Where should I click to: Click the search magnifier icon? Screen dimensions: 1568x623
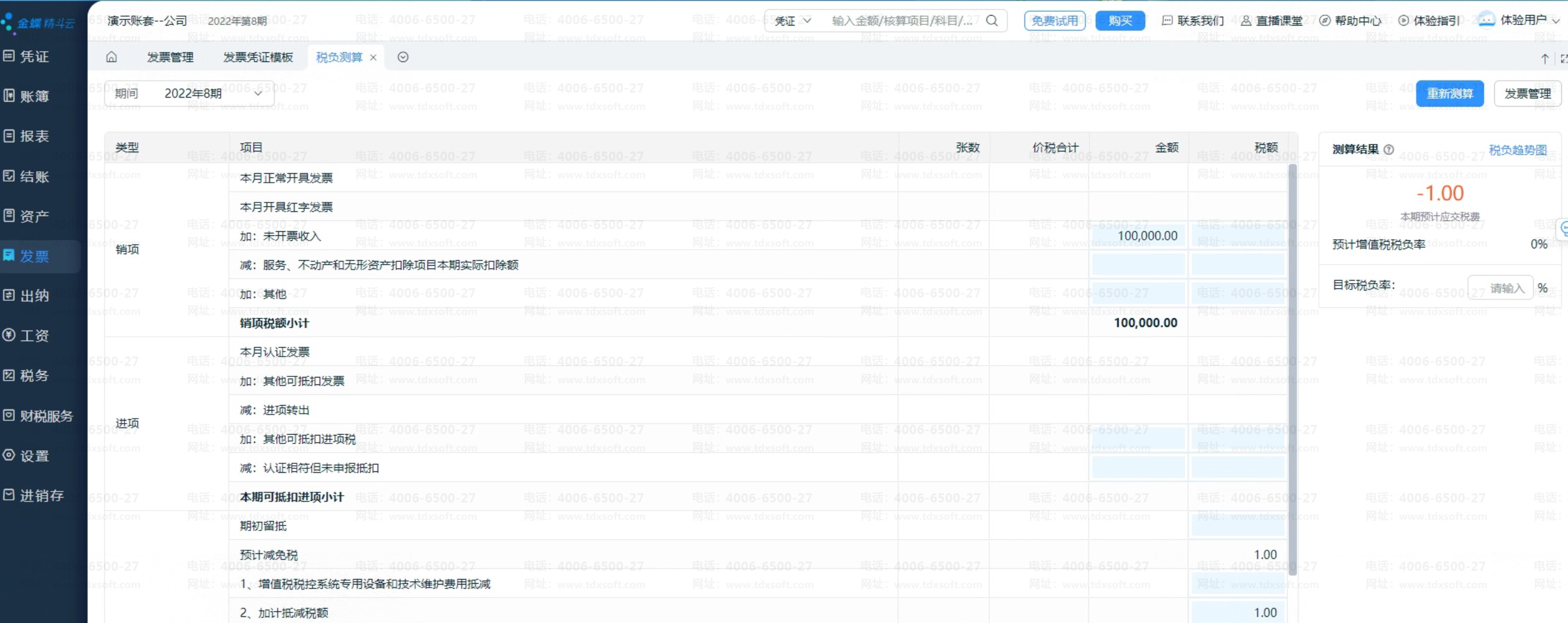[992, 21]
